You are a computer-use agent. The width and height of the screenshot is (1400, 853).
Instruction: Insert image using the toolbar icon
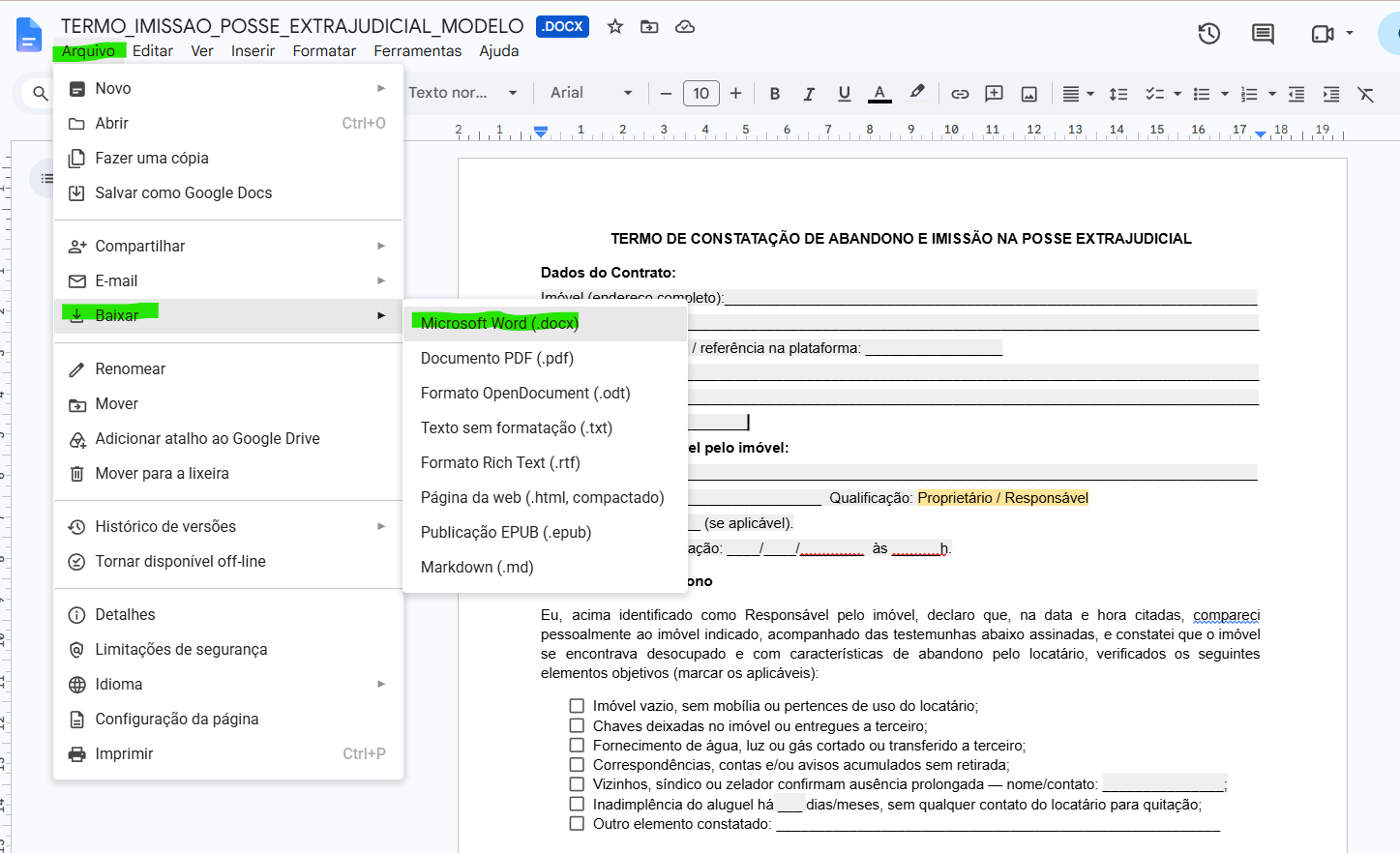[1029, 94]
